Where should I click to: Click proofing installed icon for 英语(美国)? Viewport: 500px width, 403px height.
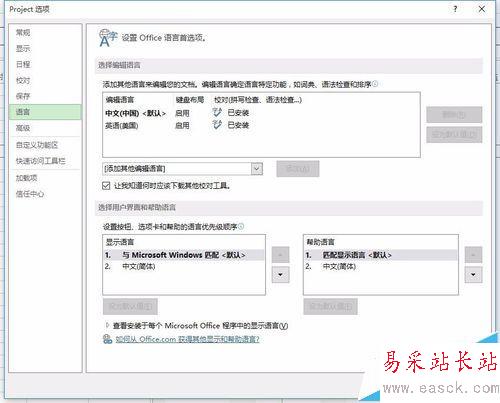(x=217, y=125)
